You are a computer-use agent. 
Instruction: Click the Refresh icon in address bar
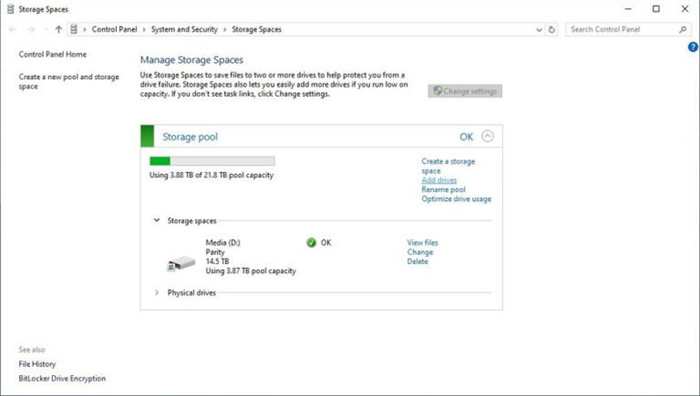552,29
